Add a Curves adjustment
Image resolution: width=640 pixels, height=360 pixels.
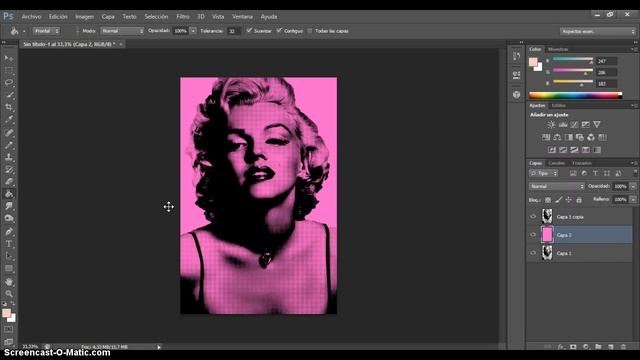[574, 124]
